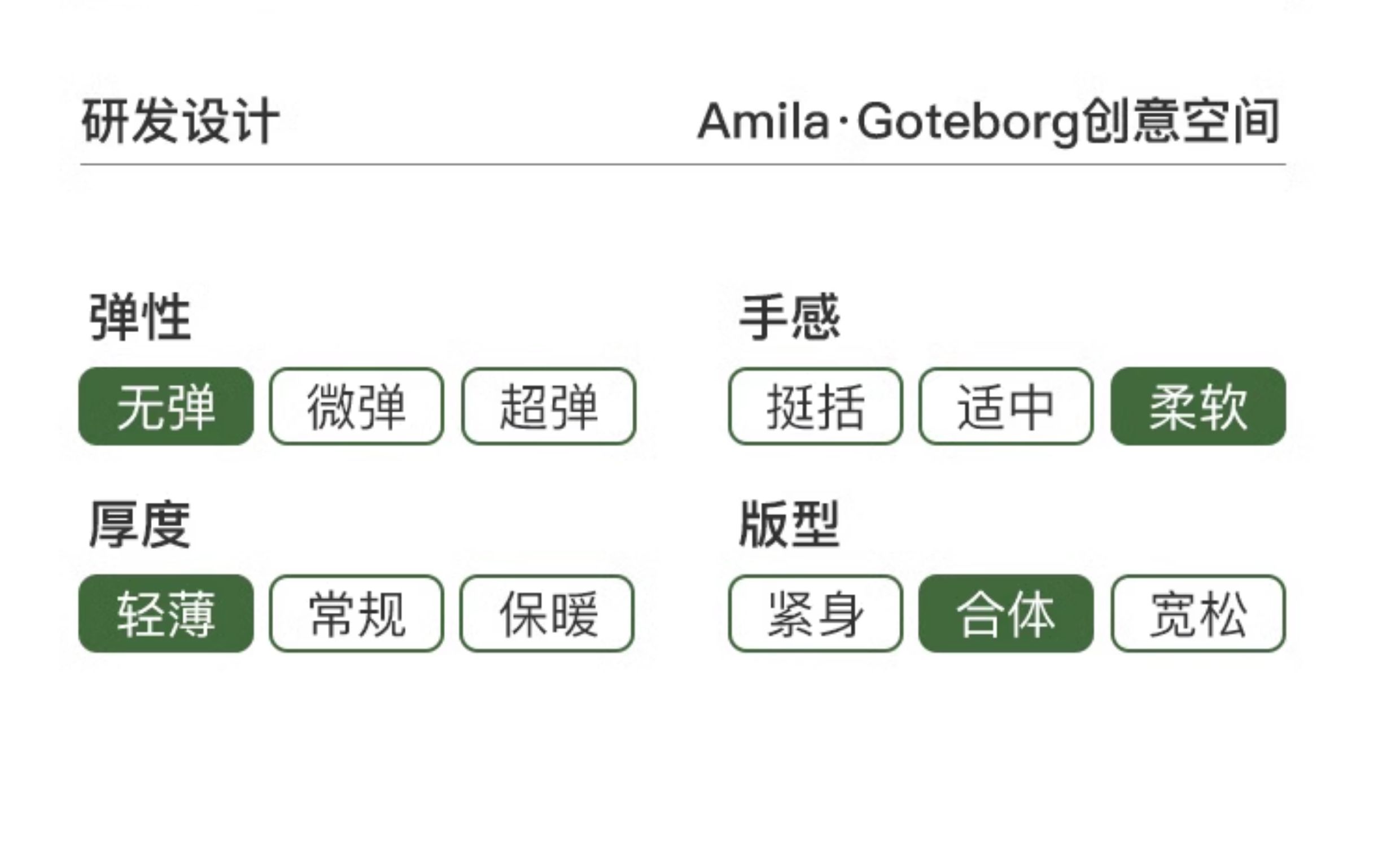
Task: Toggle the 合体 fit option
Action: click(1005, 613)
